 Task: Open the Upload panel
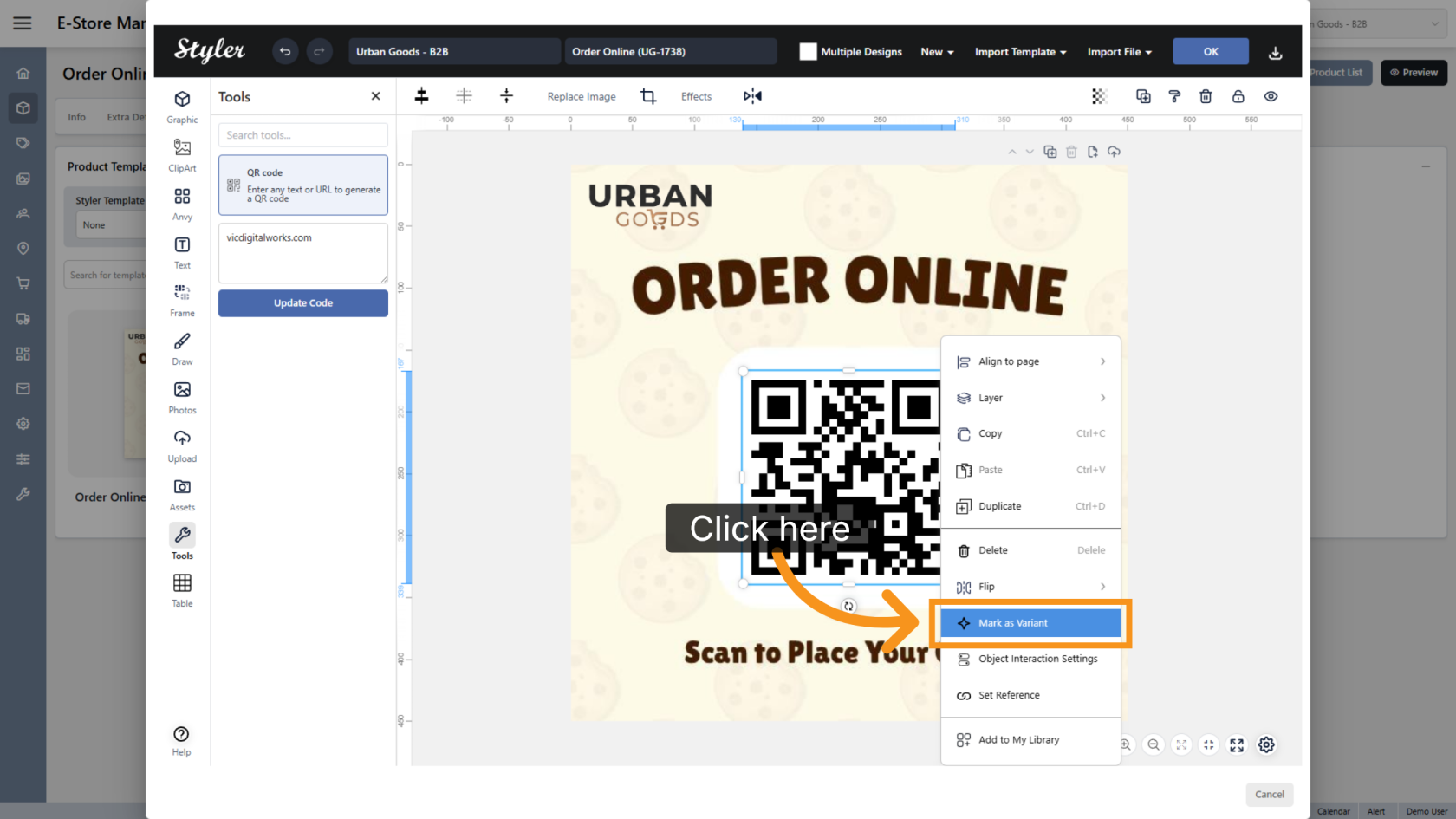182,445
